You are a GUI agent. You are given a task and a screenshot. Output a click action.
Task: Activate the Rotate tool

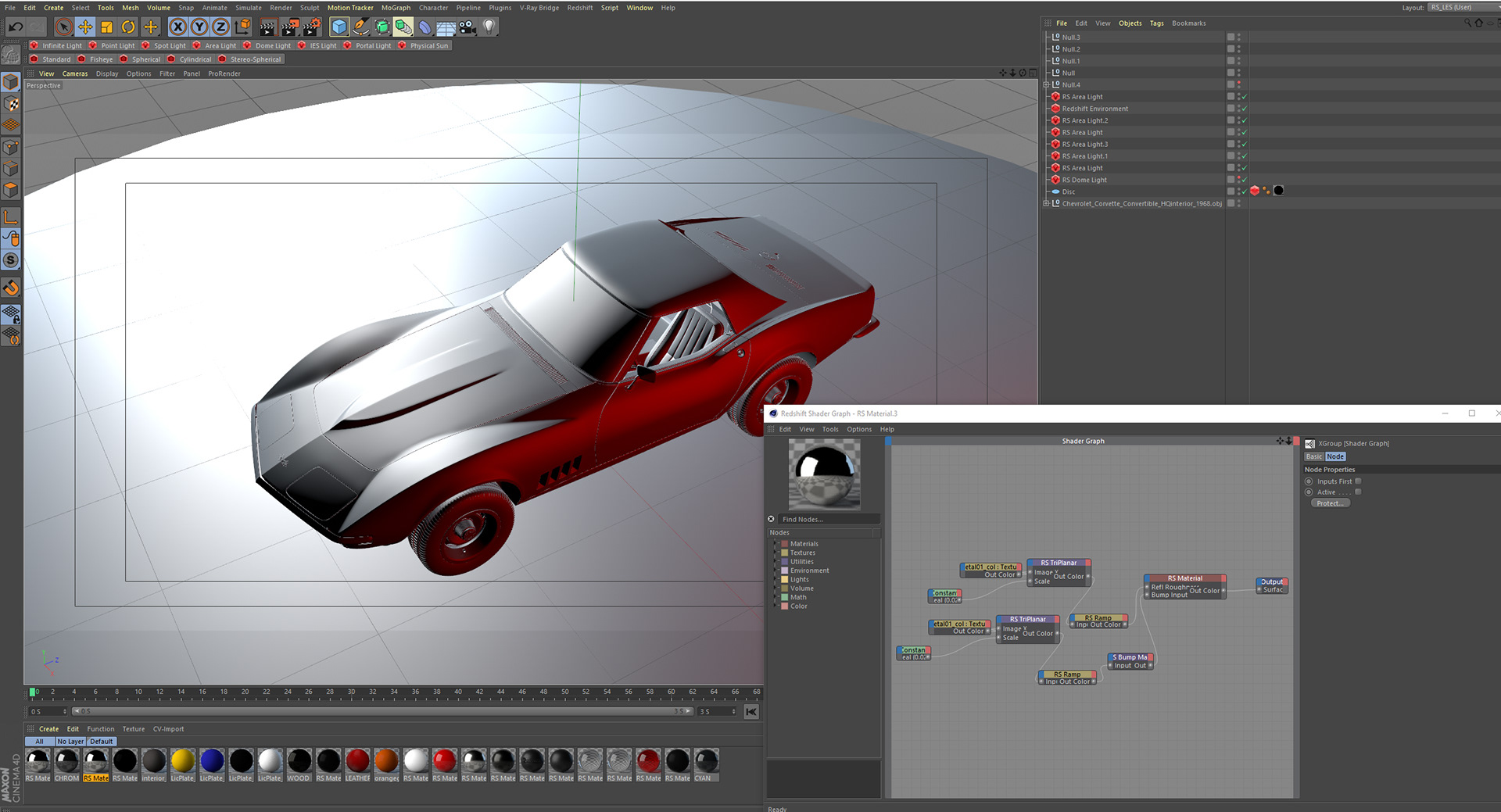tap(128, 27)
